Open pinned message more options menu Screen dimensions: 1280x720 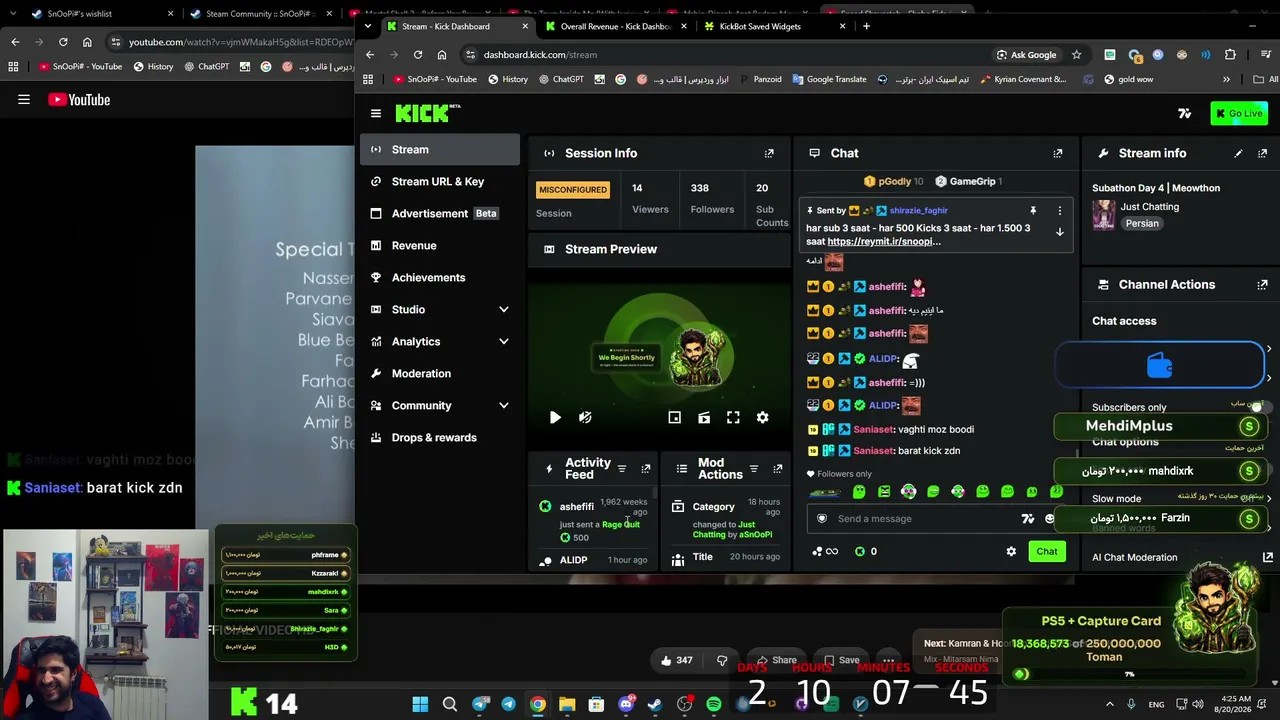click(1059, 211)
